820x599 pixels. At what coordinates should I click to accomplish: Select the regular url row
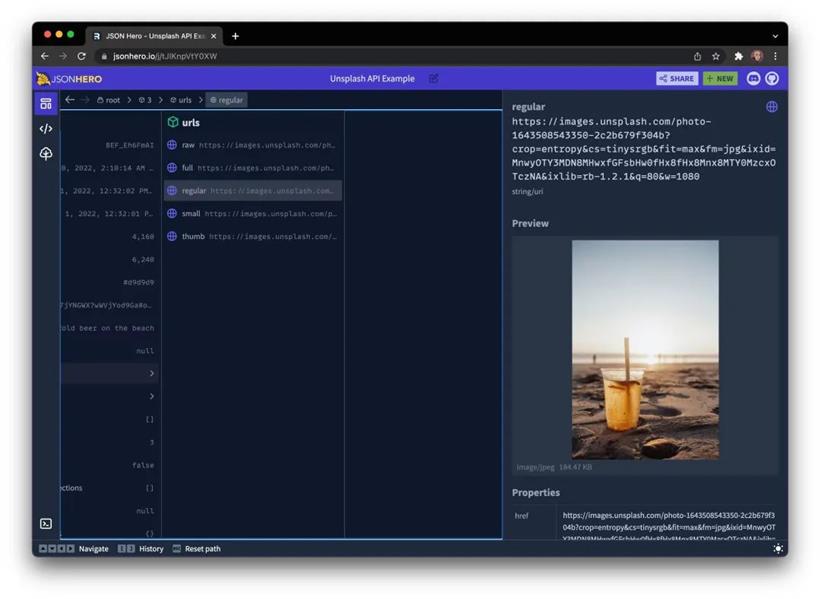tap(253, 191)
